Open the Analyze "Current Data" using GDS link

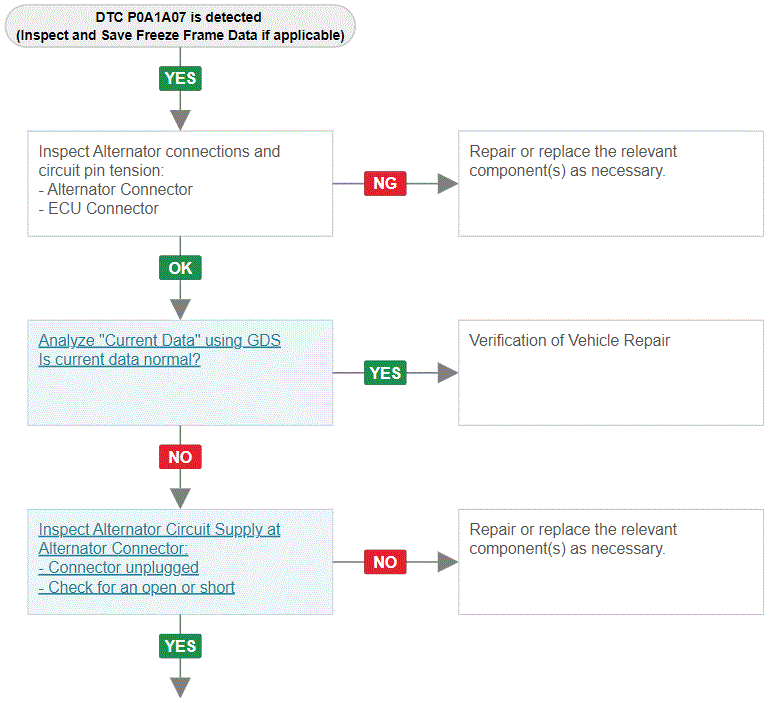click(x=159, y=340)
